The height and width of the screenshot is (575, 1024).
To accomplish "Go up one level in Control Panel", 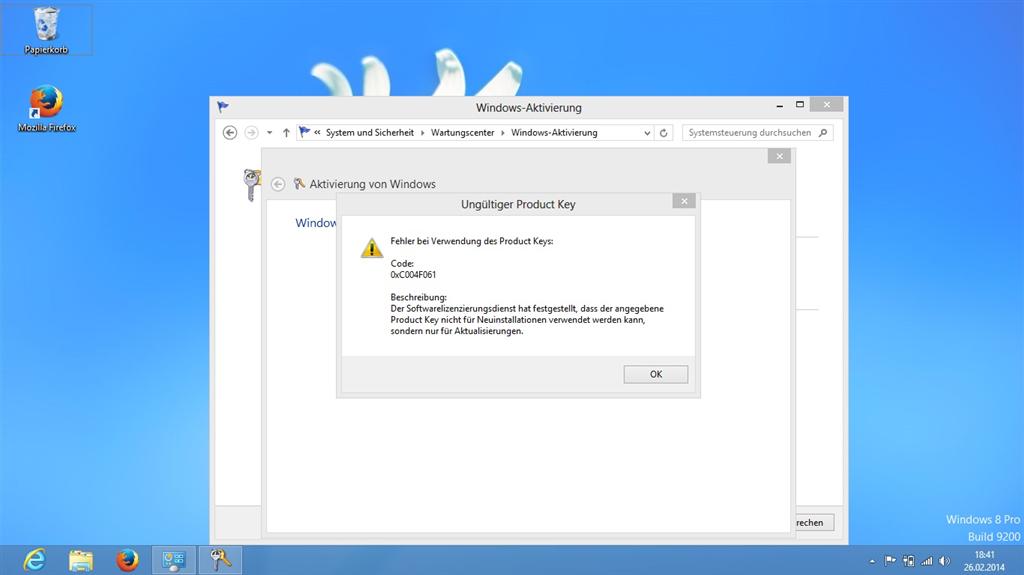I will click(x=286, y=133).
